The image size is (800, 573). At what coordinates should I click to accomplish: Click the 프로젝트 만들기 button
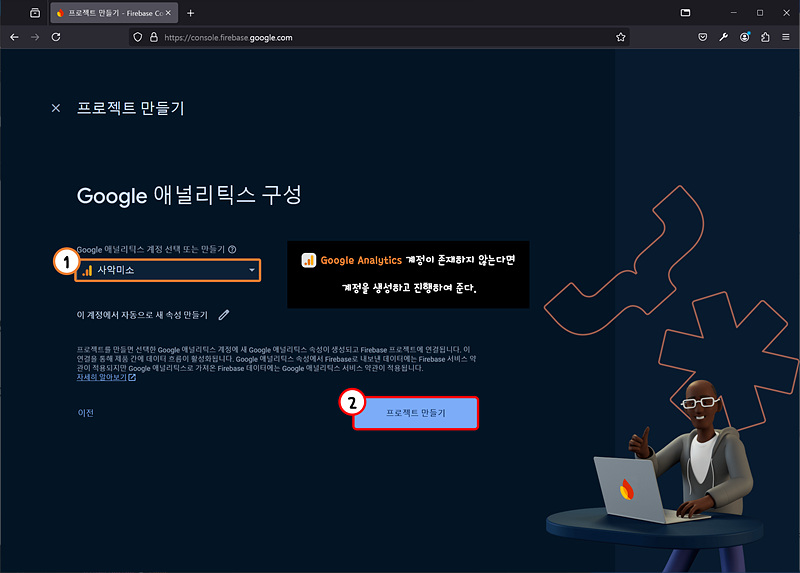click(x=415, y=413)
